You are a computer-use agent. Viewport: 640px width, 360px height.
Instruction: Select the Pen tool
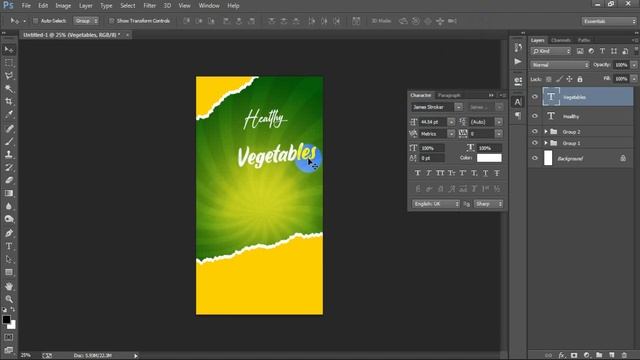[9, 233]
